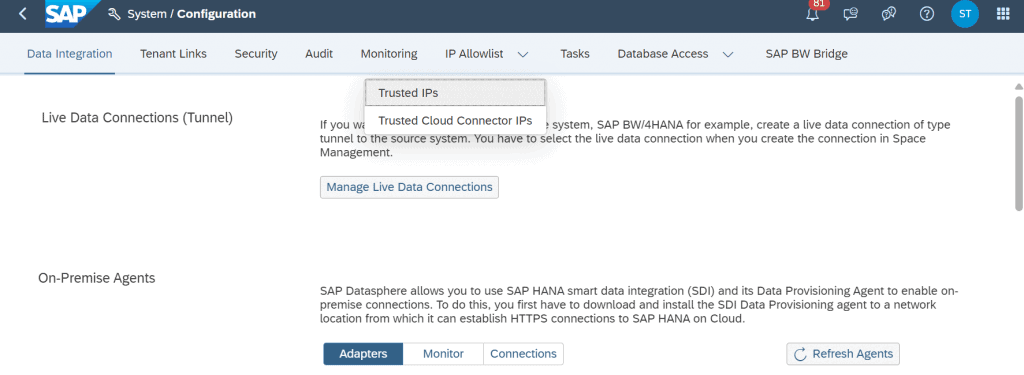This screenshot has width=1024, height=375.
Task: Choose Trusted Cloud Connector IPs option
Action: click(455, 120)
